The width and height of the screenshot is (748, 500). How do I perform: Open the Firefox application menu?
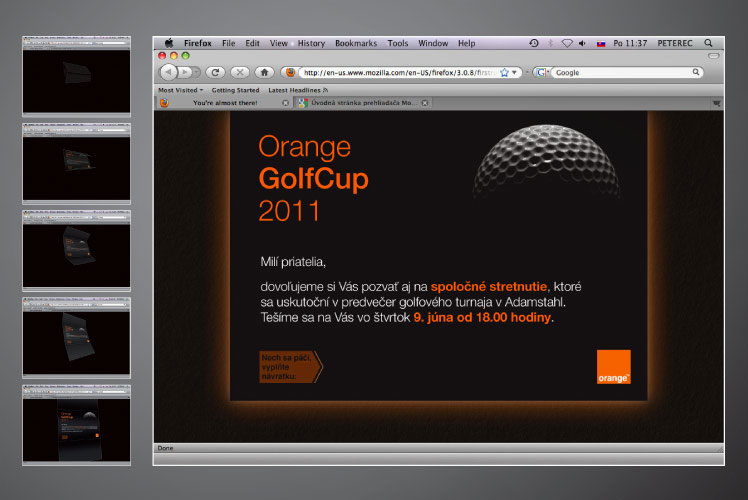pos(197,43)
